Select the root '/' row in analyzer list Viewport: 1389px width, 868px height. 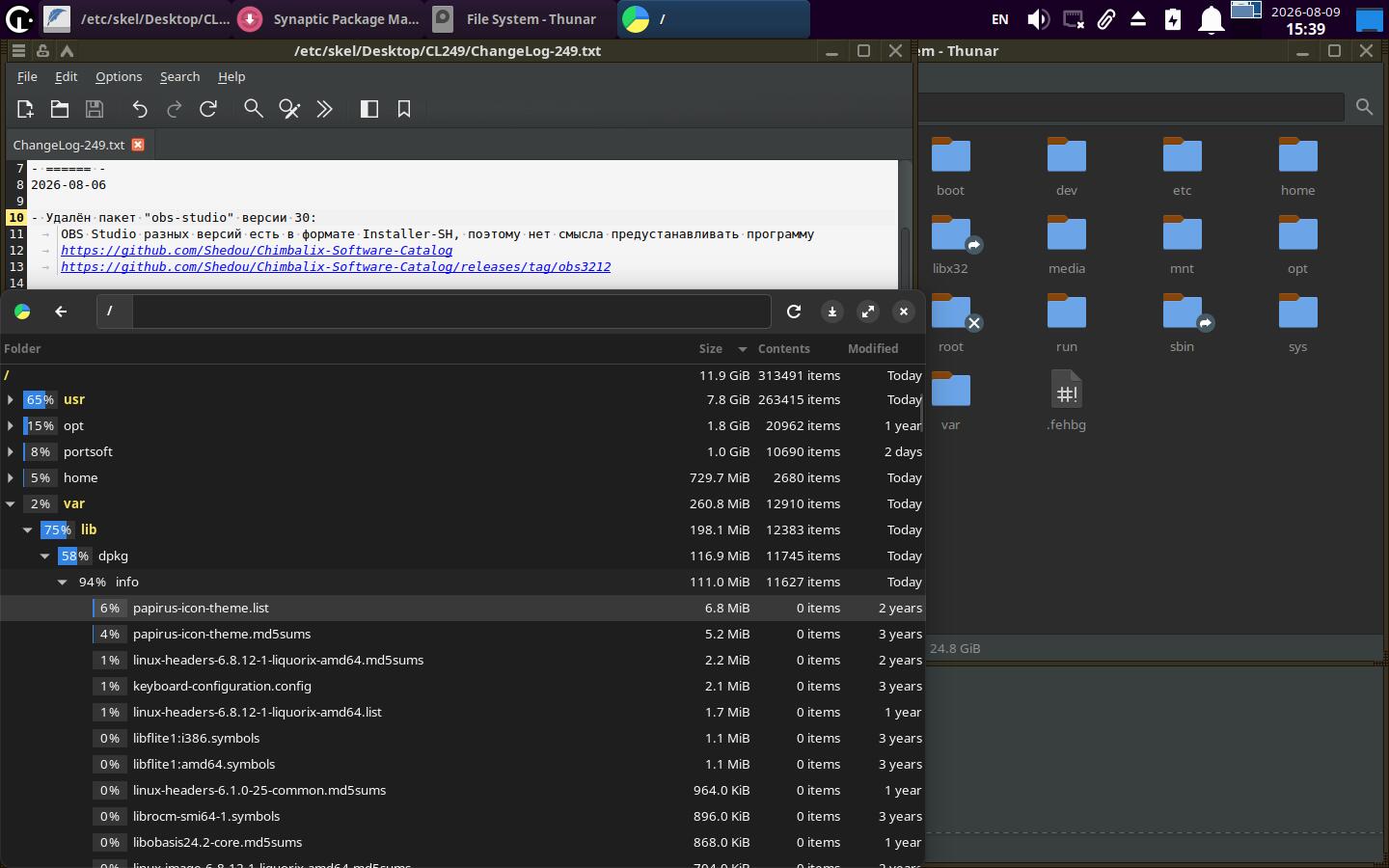tap(463, 376)
